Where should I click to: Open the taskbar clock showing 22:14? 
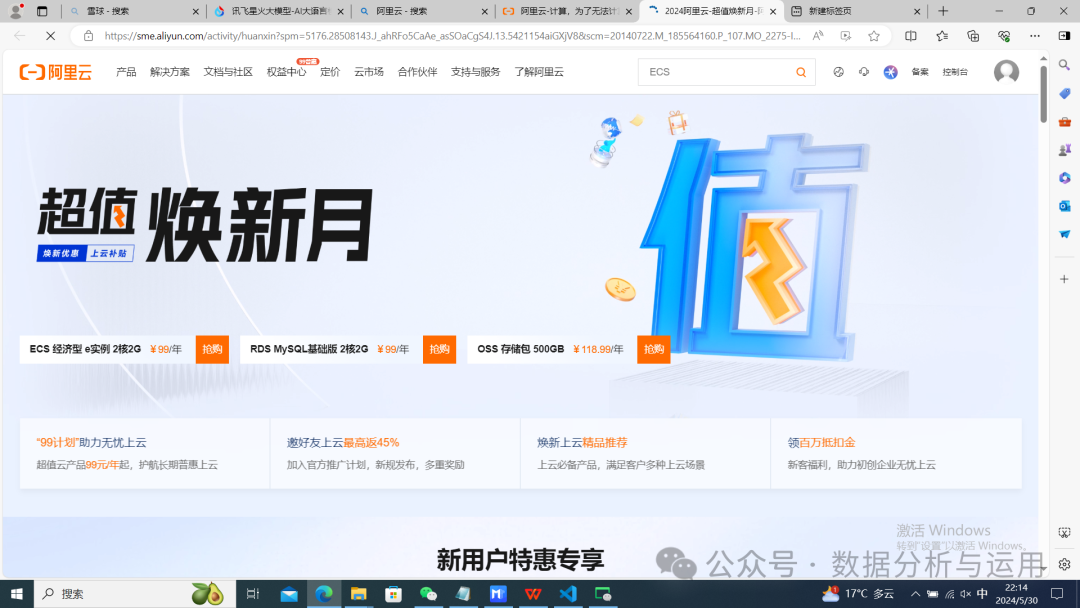point(1016,594)
